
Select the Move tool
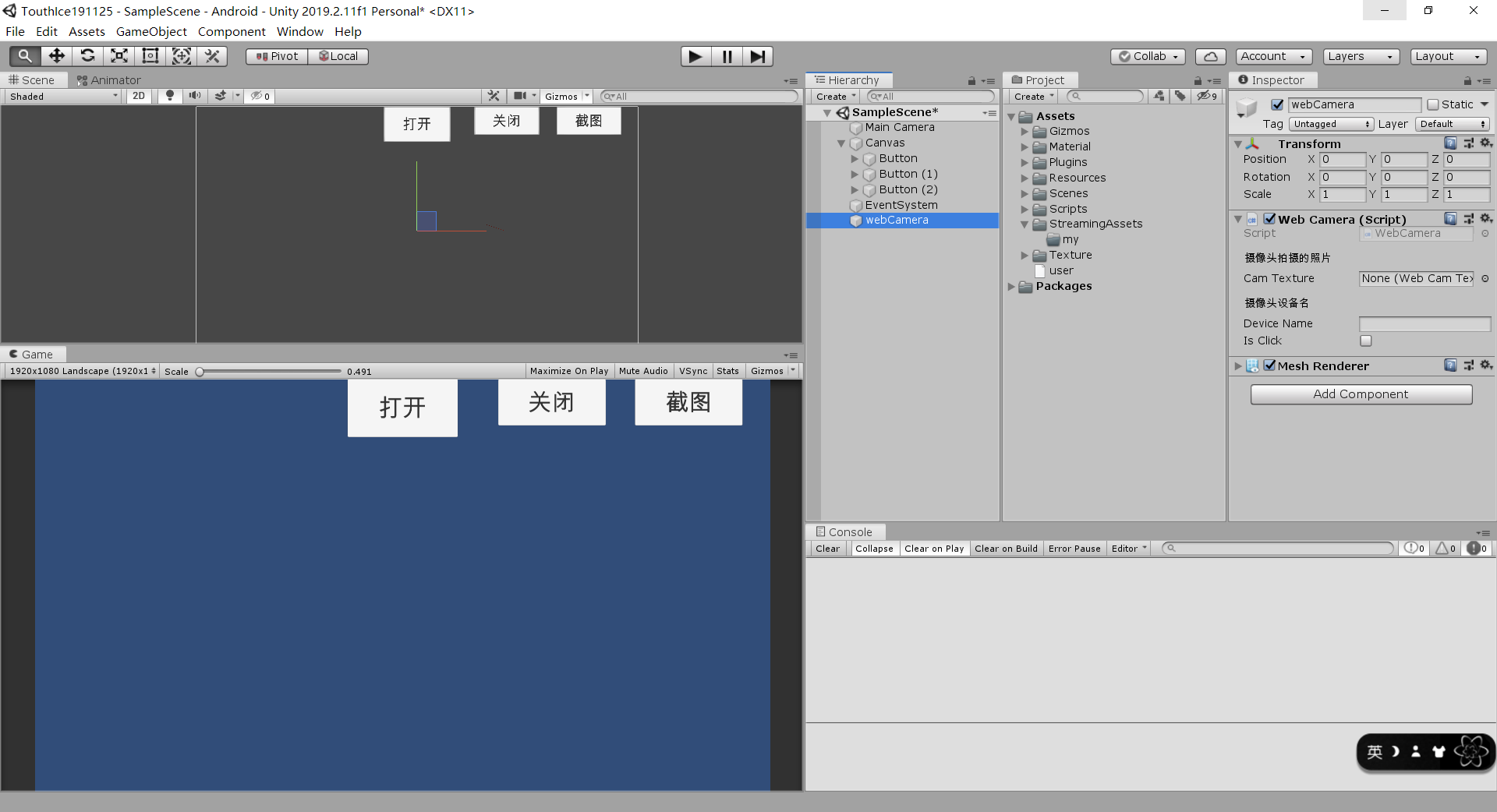tap(56, 56)
